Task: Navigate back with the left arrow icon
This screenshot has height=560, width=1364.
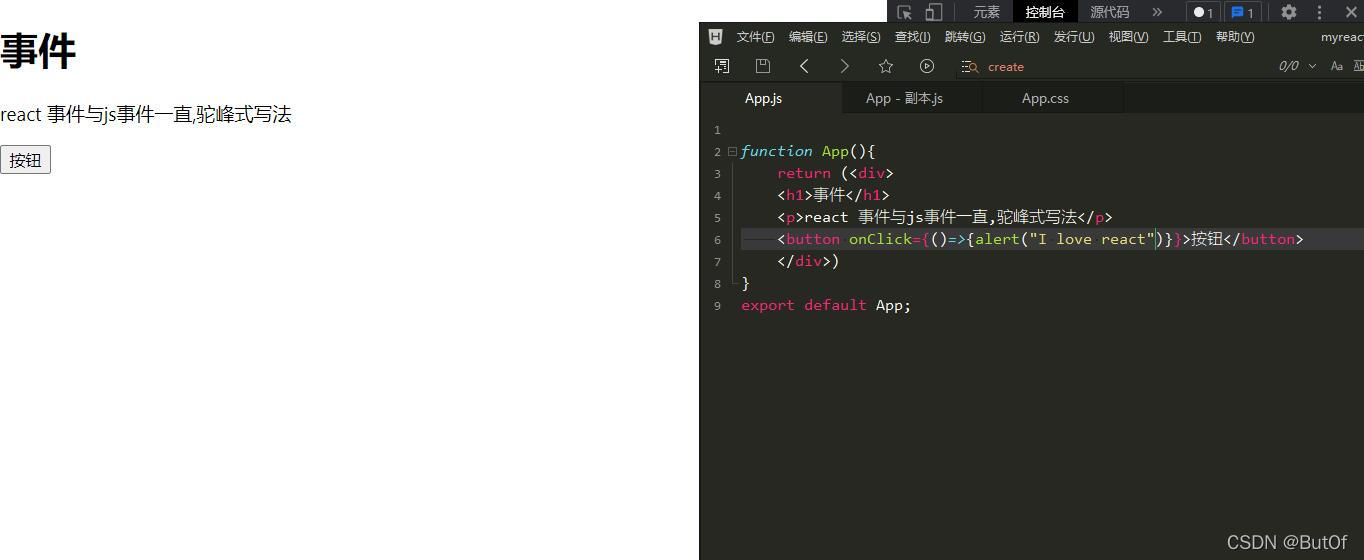Action: click(804, 66)
